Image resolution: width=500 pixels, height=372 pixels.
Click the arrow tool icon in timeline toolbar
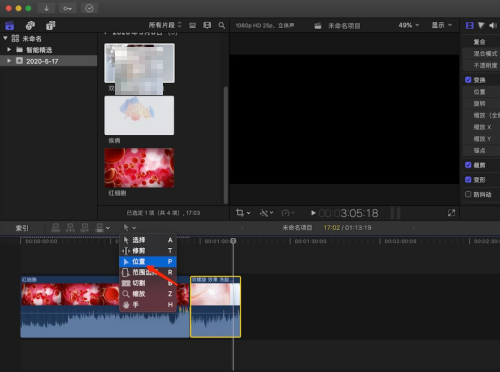click(x=126, y=228)
